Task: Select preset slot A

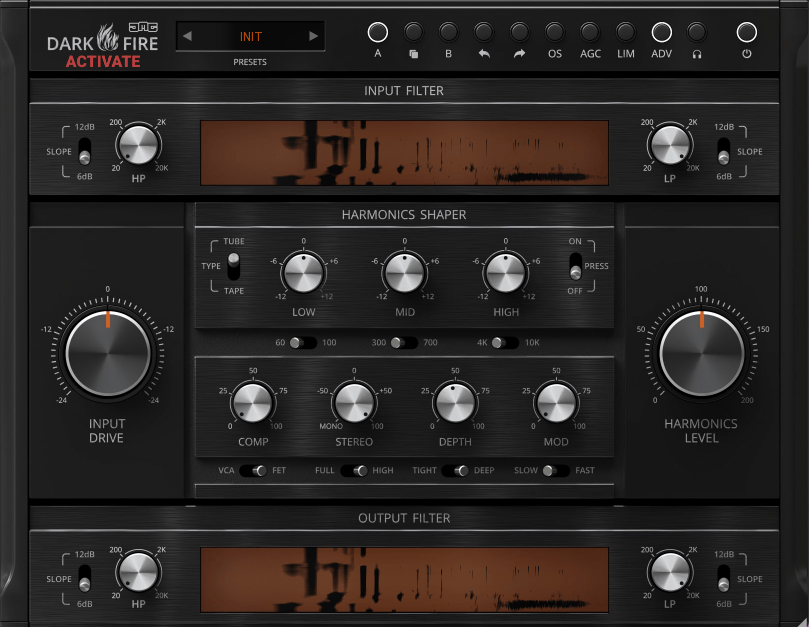Action: tap(377, 32)
